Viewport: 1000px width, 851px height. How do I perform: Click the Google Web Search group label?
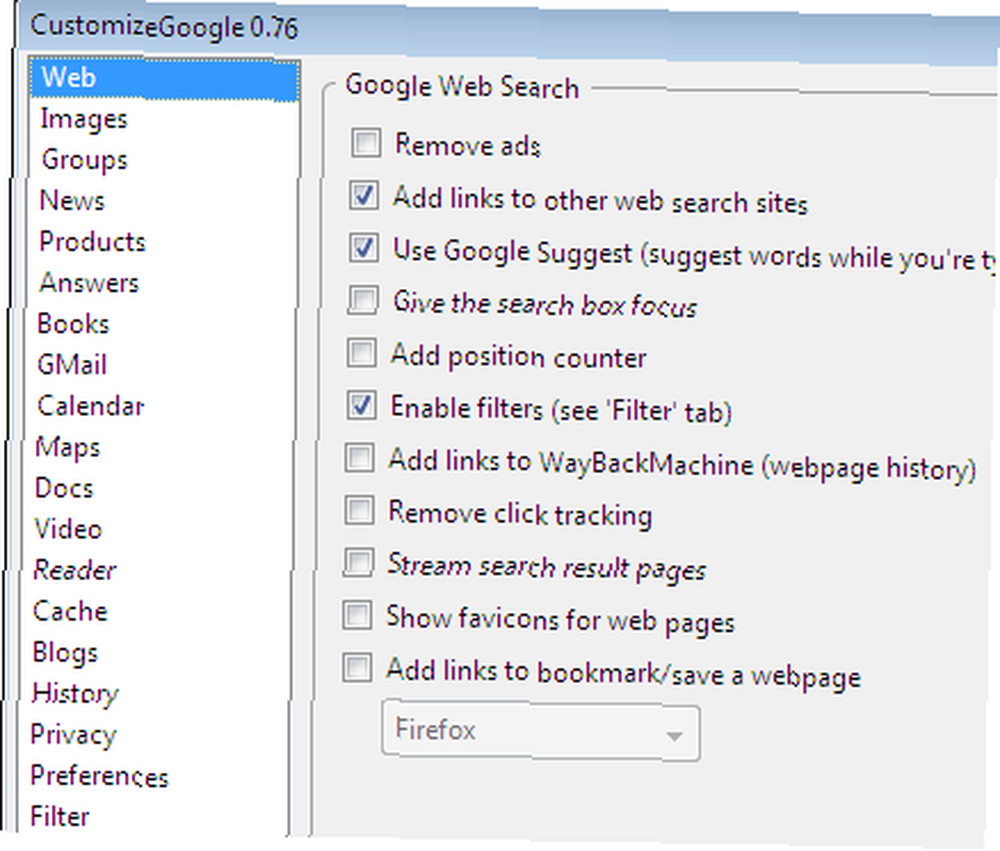(x=462, y=87)
